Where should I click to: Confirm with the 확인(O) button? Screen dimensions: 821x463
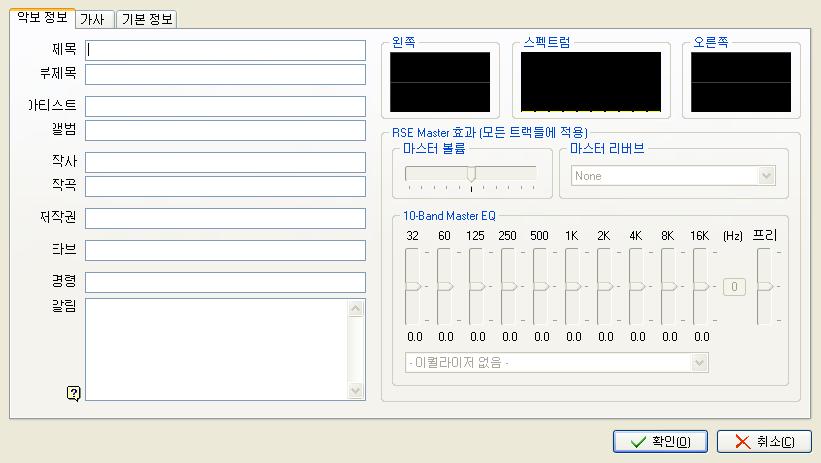[660, 442]
